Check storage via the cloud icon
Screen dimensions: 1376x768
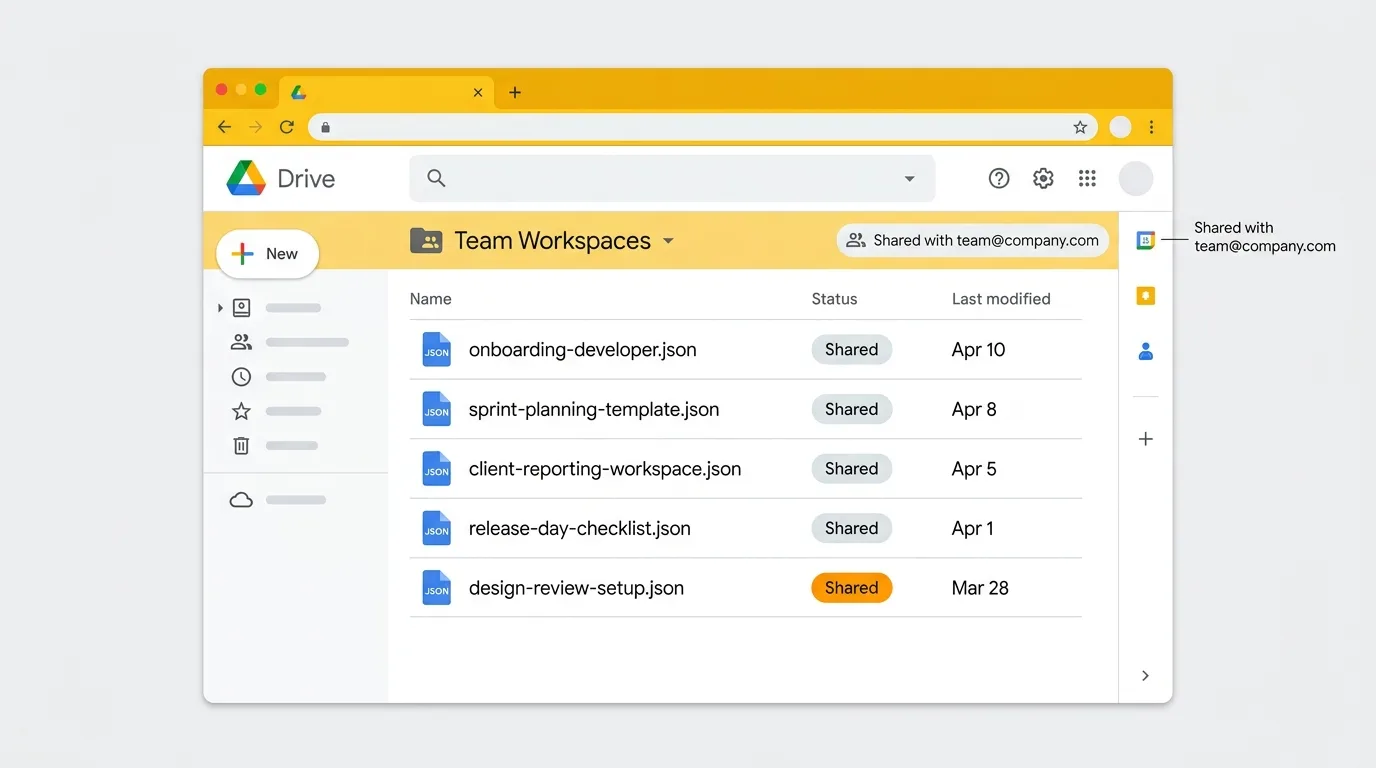240,499
